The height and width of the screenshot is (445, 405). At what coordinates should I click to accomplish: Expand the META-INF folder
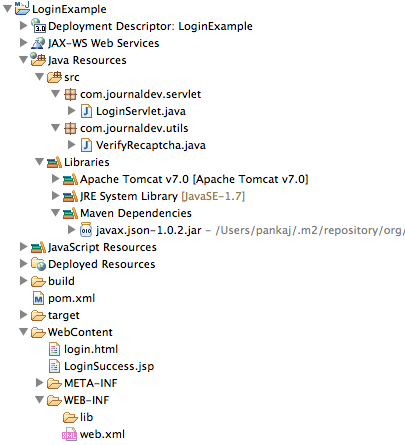pos(40,383)
